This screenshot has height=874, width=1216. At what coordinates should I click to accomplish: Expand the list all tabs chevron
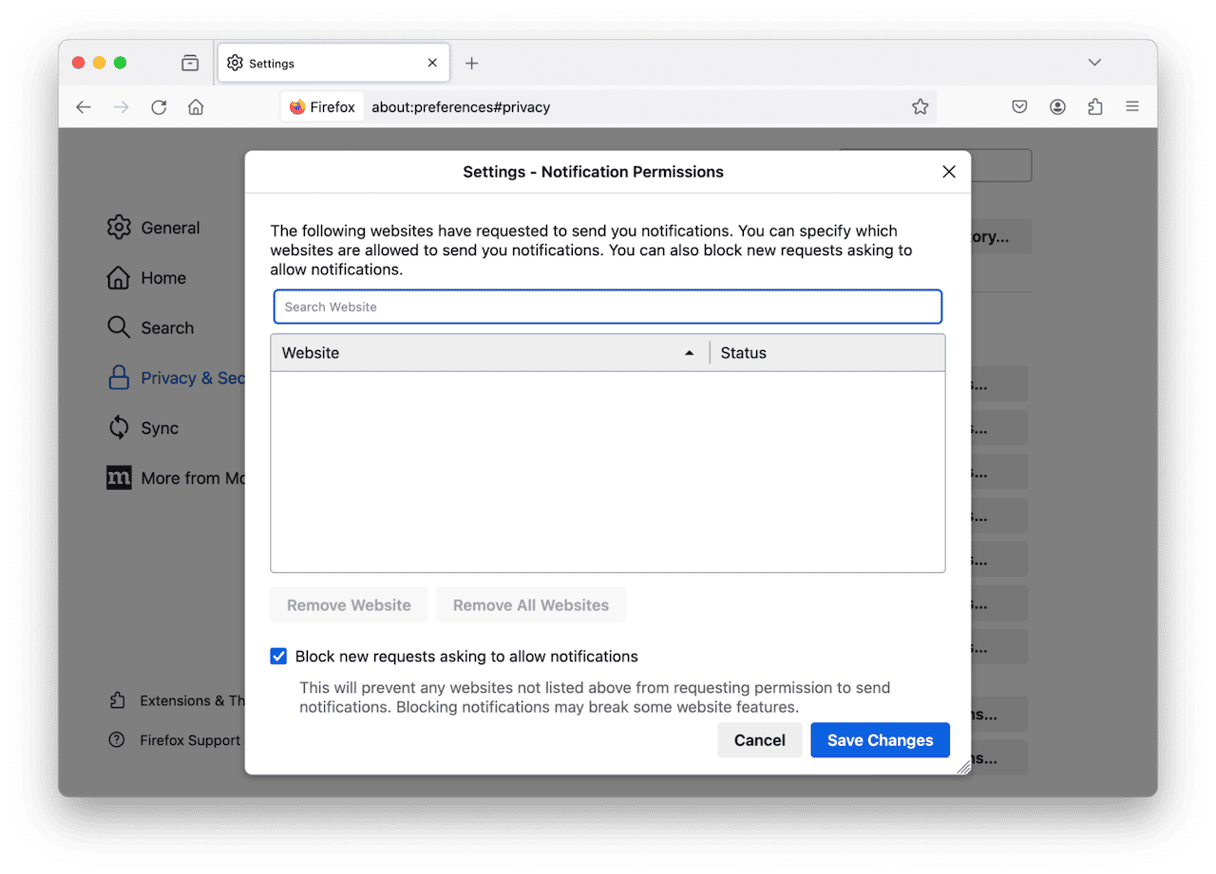coord(1094,63)
